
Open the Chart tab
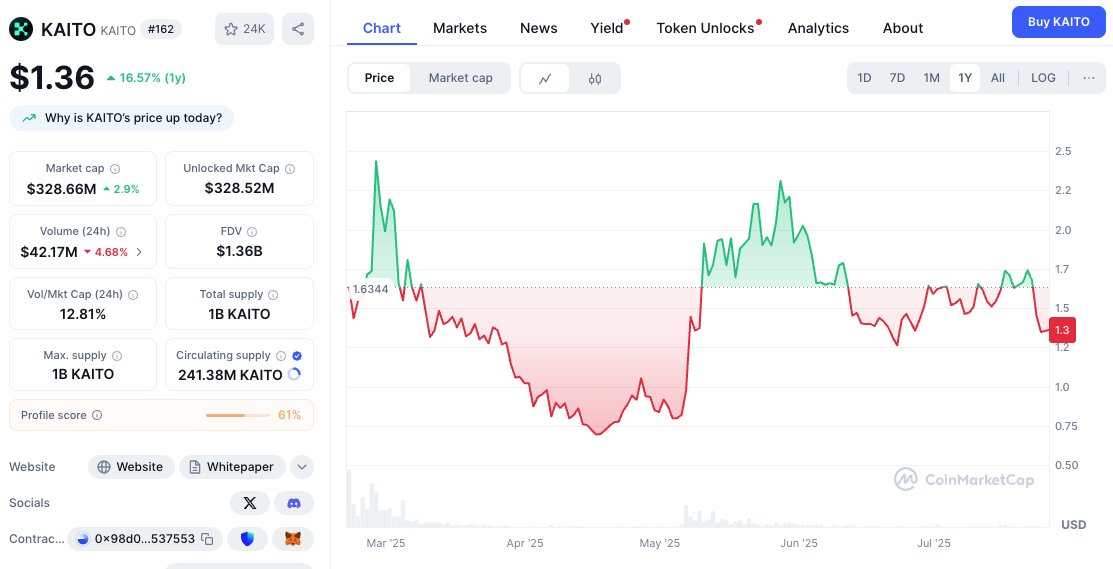(x=382, y=28)
